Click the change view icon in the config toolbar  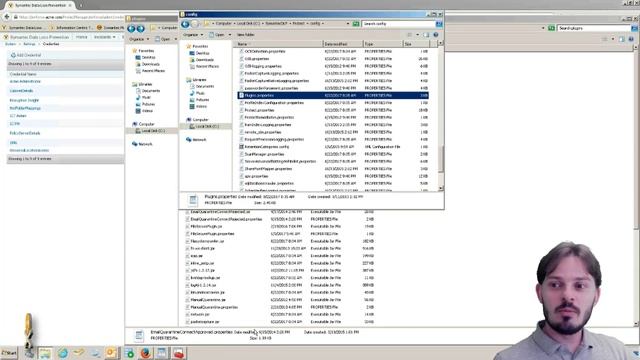409,35
